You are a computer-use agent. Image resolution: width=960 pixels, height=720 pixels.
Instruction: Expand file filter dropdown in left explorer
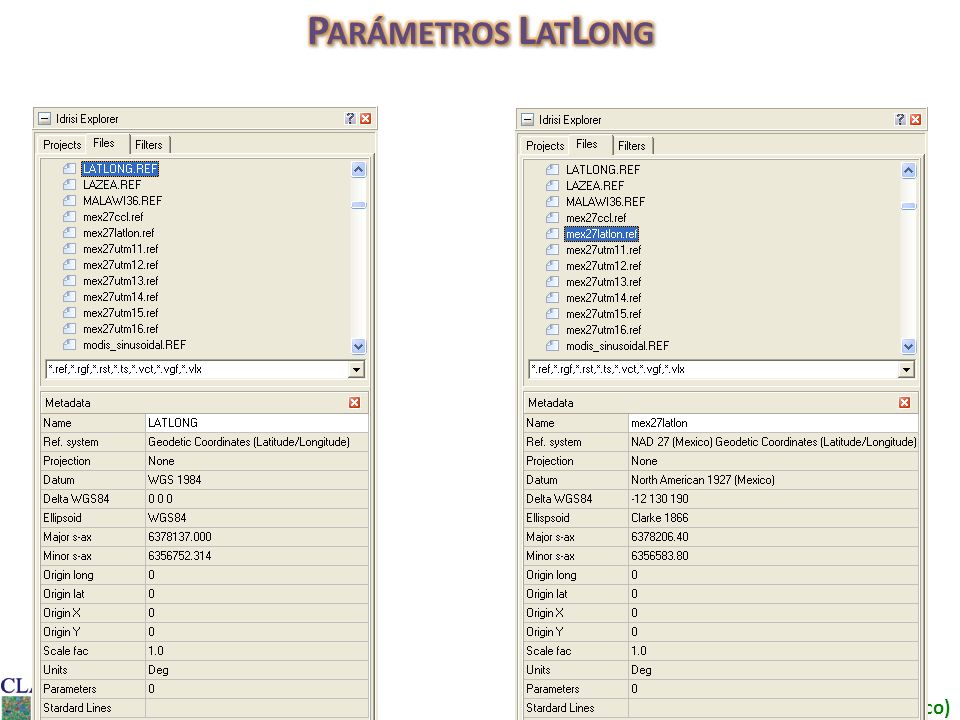[x=356, y=369]
